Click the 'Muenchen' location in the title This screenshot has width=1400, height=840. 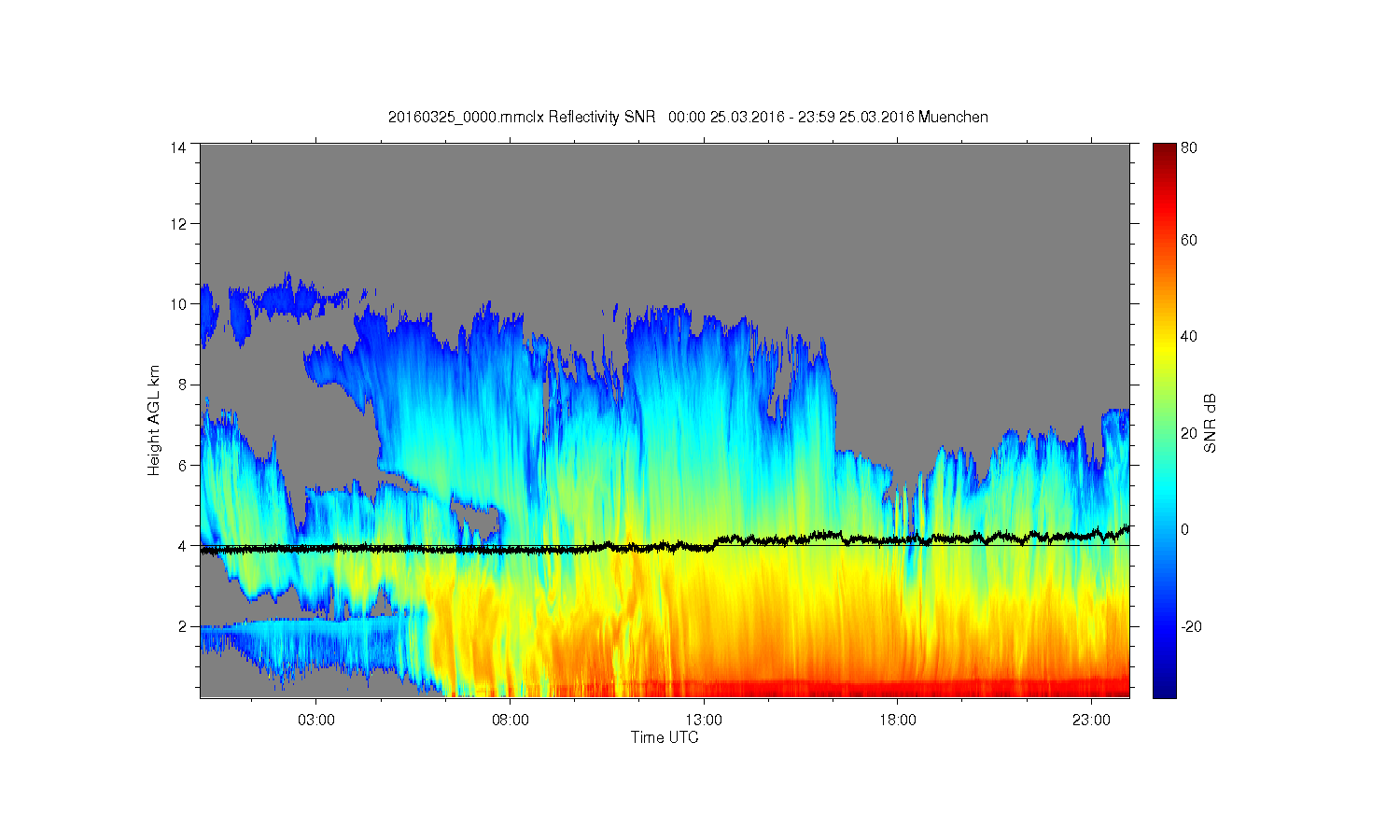(x=953, y=117)
